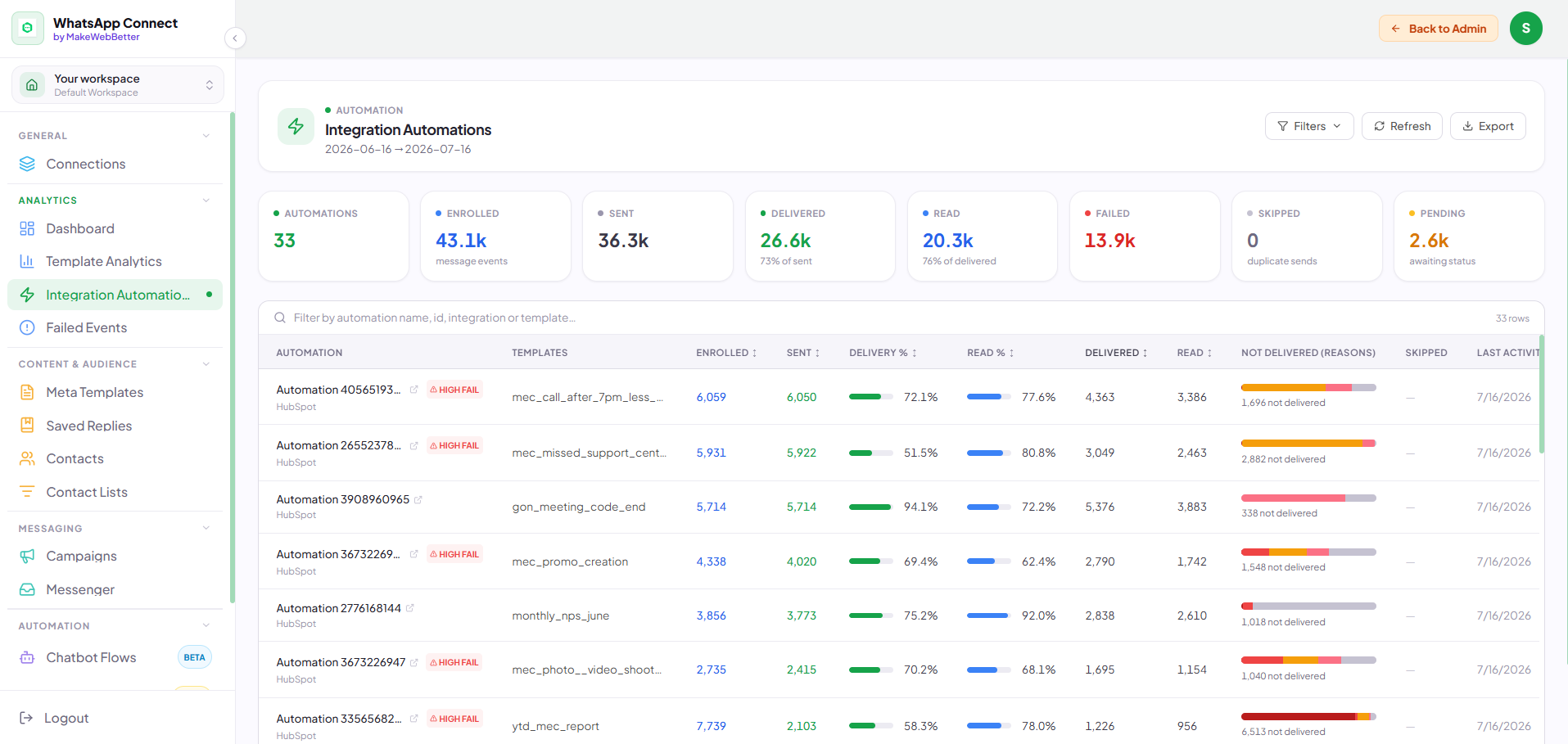Click template name monthly_nps_june
Screen dimensions: 1568x744
[560, 615]
